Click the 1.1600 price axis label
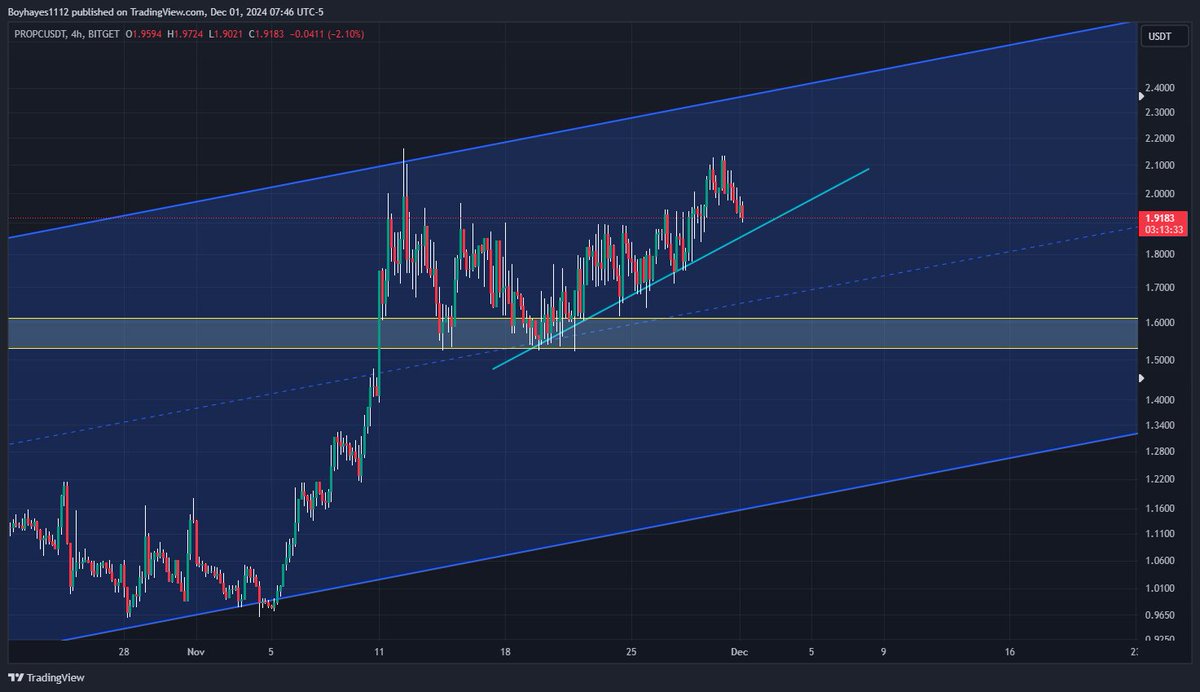The image size is (1200, 692). click(x=1161, y=509)
